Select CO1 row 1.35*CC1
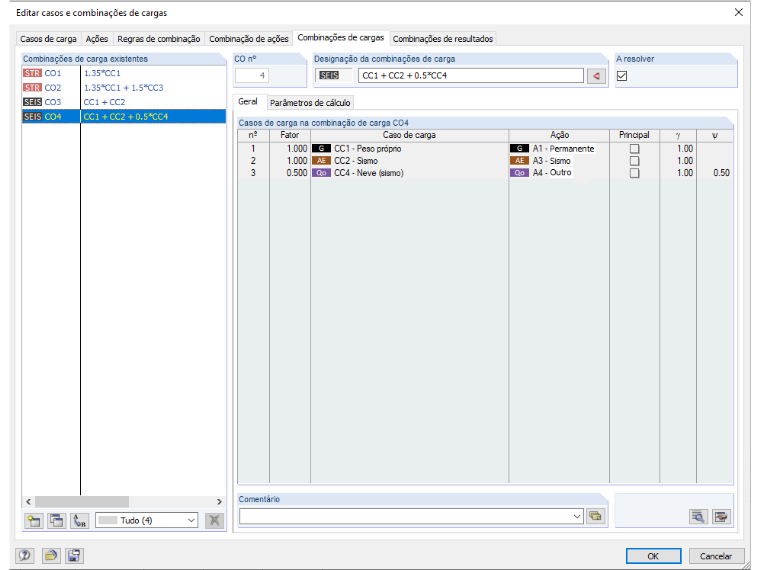The width and height of the screenshot is (760, 570). click(x=124, y=73)
